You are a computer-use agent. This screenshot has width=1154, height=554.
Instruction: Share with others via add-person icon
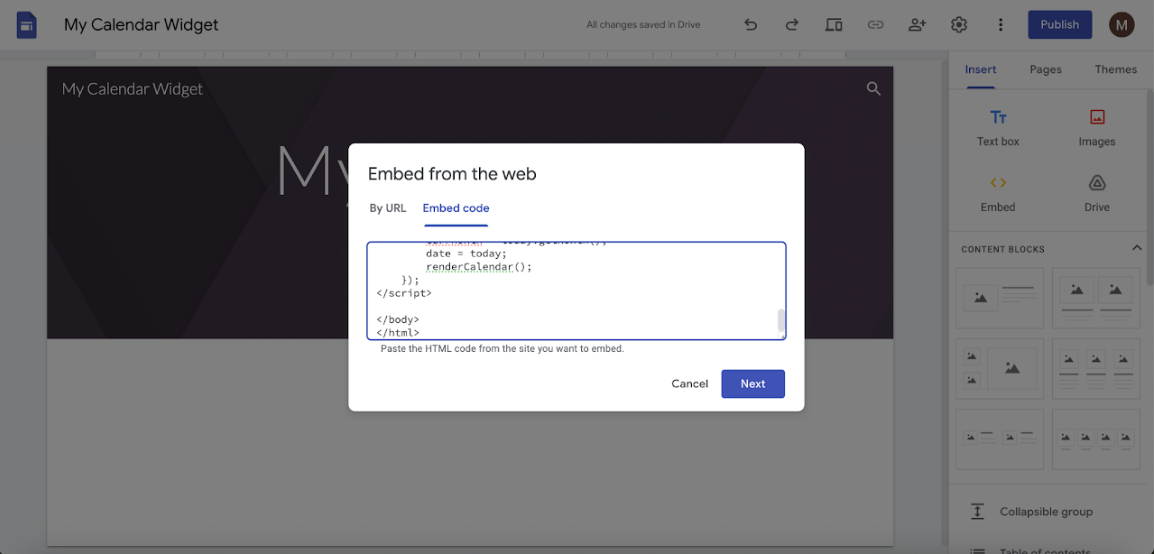coord(917,25)
